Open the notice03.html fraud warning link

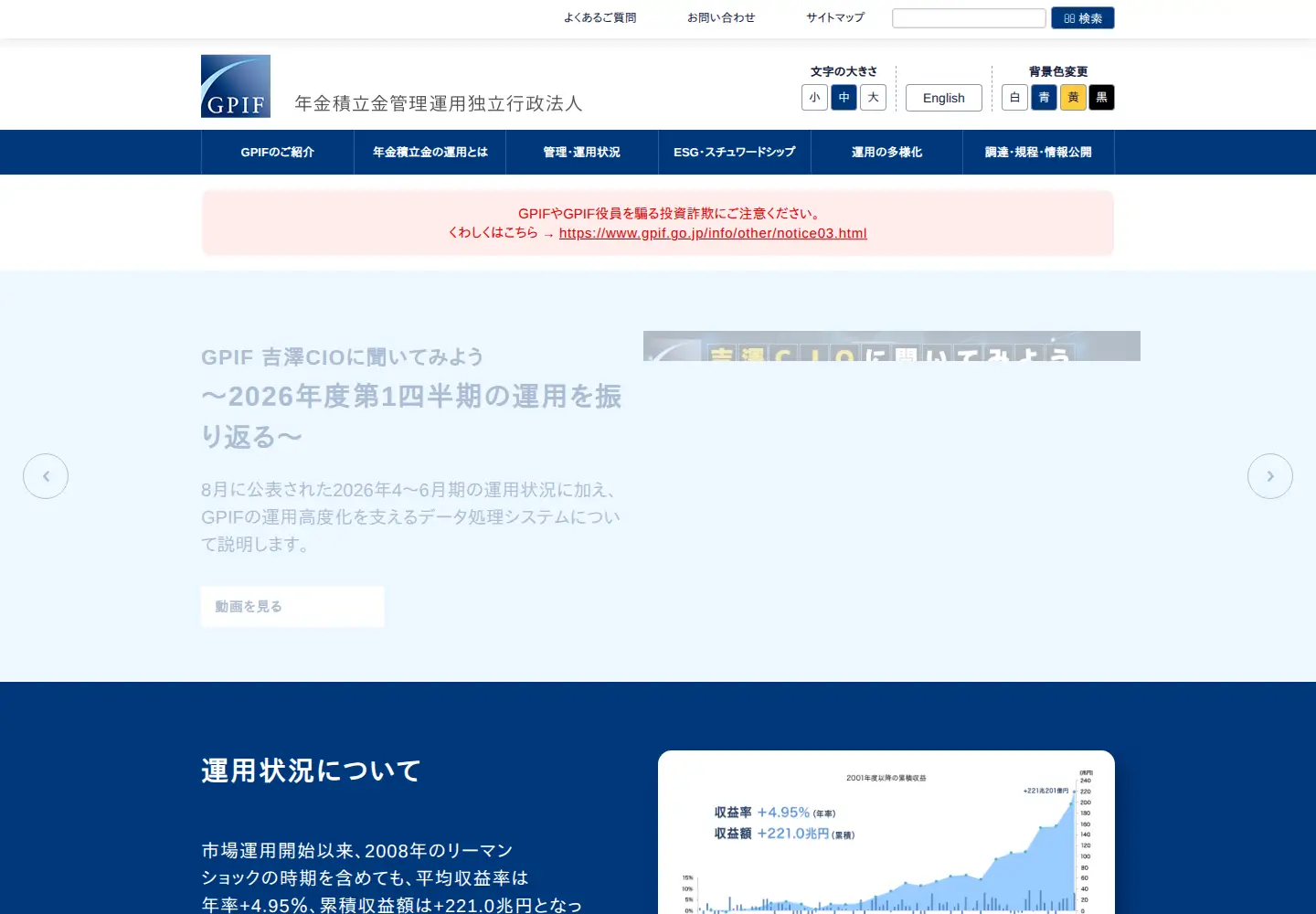pos(713,233)
